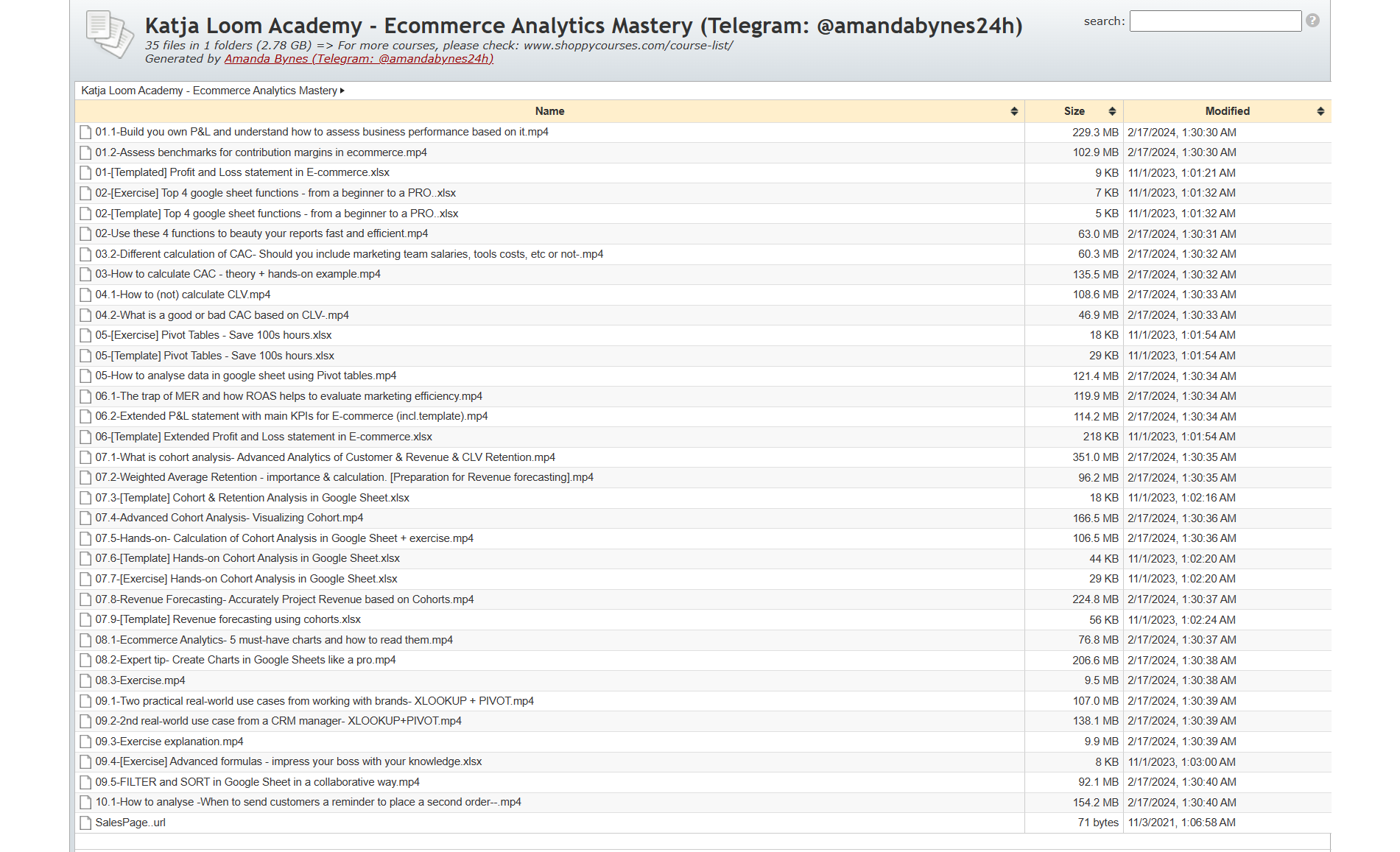Click the documents icon in header
The height and width of the screenshot is (852, 1400).
click(x=109, y=34)
